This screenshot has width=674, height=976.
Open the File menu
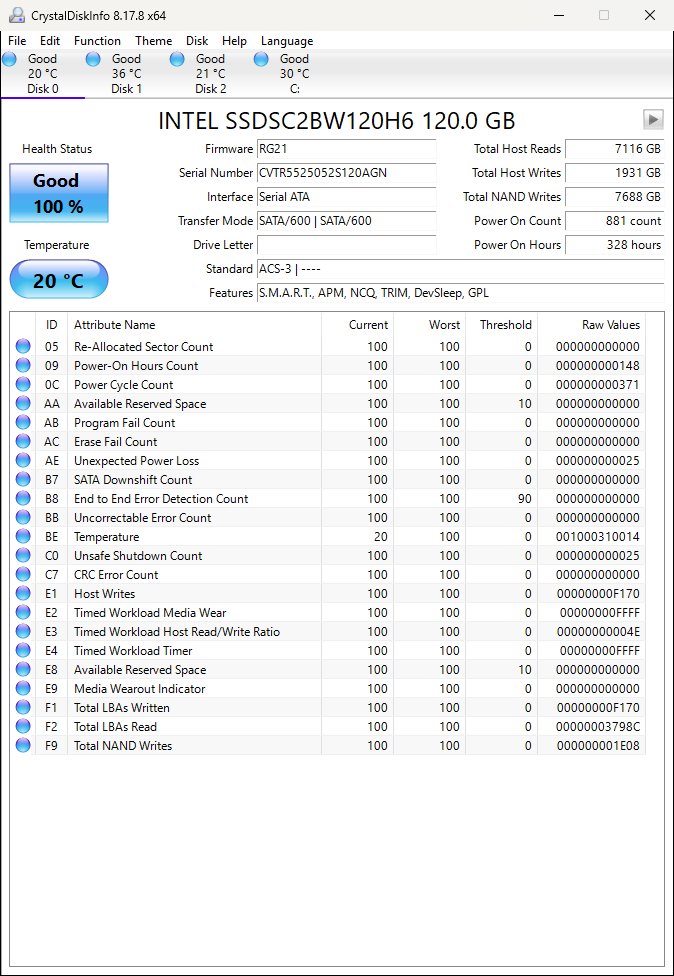click(17, 40)
